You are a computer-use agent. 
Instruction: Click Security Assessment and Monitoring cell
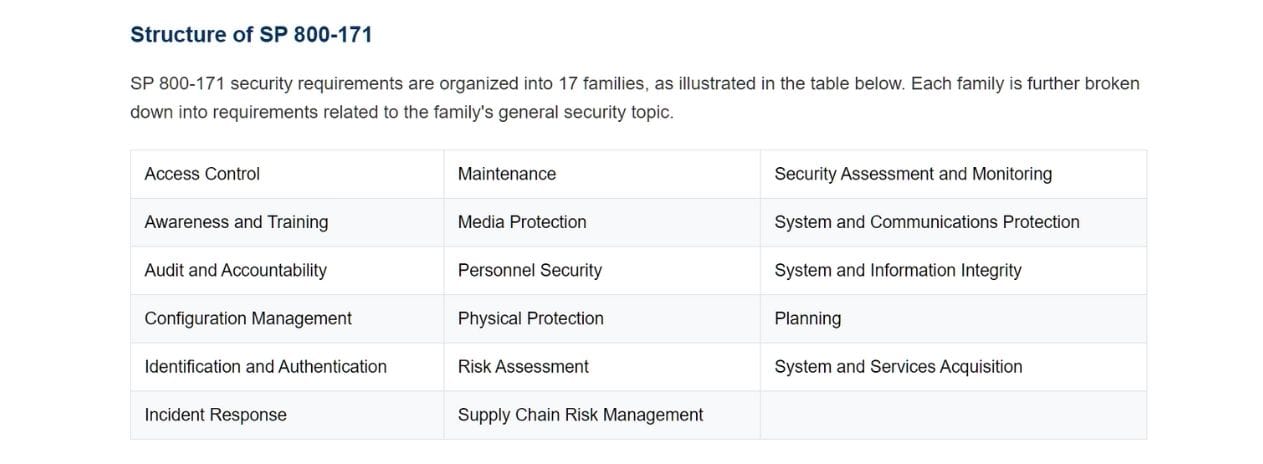coord(953,174)
